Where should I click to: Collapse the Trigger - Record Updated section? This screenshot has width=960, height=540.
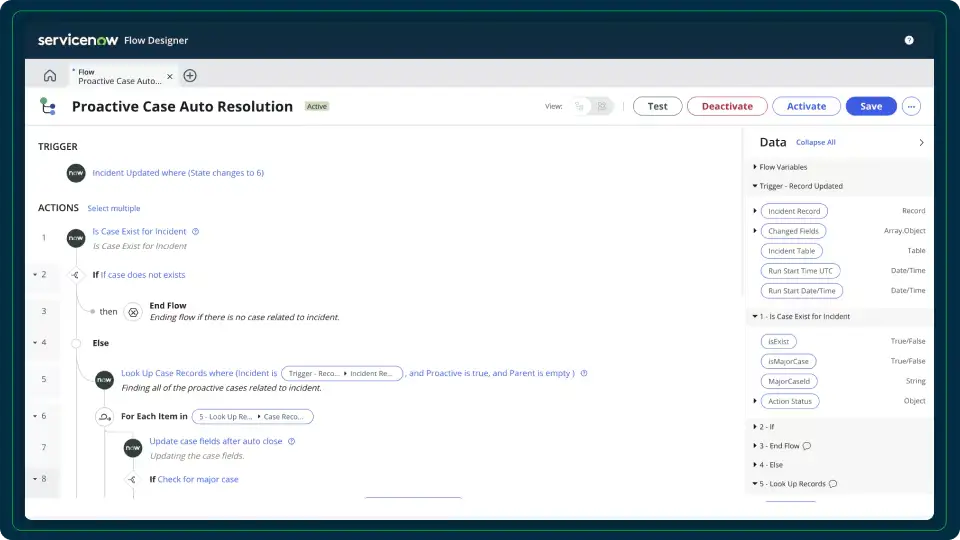point(755,186)
